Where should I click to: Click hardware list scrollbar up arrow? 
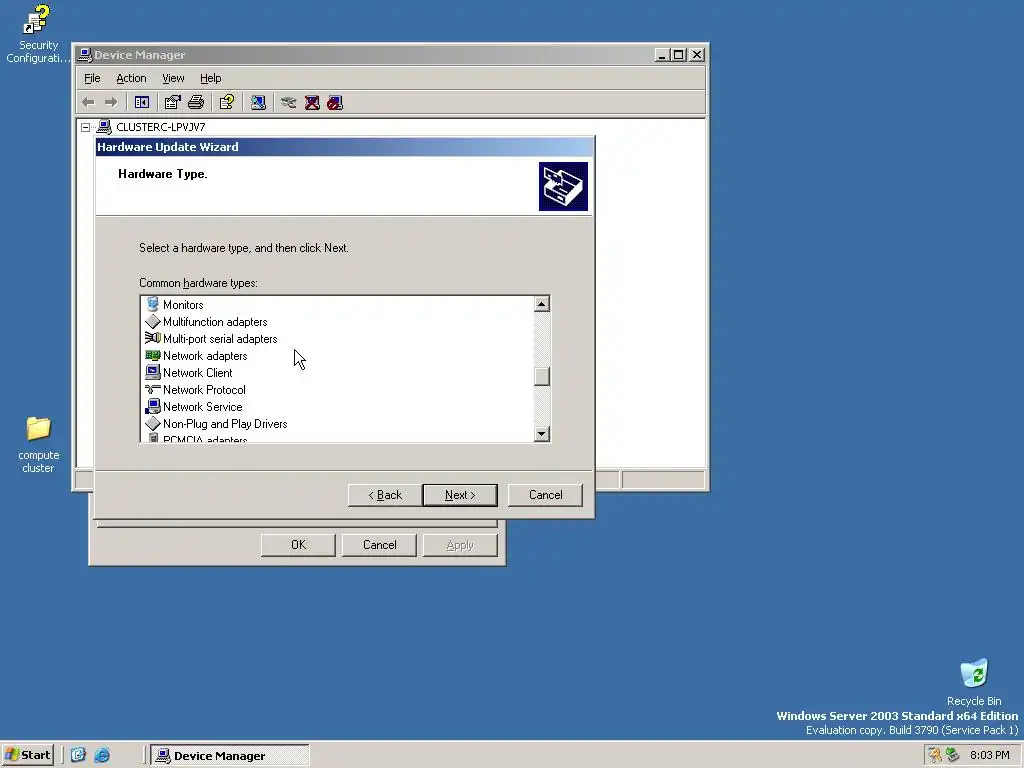coord(541,304)
